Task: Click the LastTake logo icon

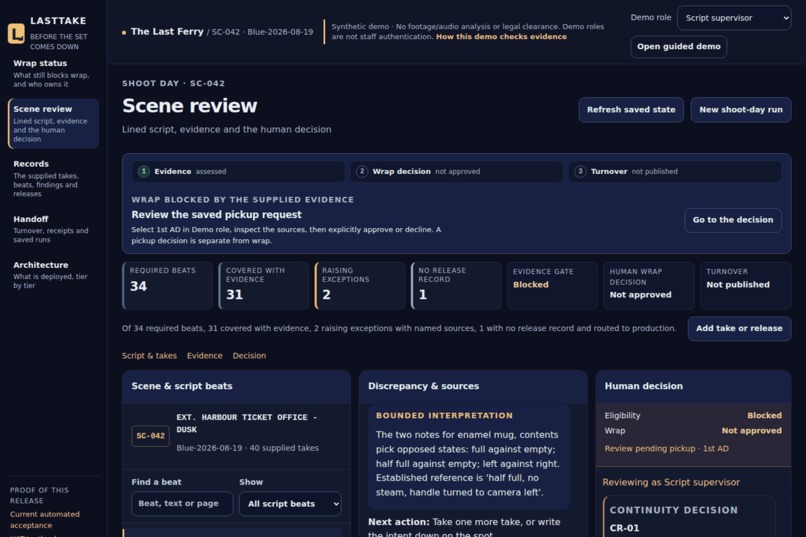Action: coord(16,33)
